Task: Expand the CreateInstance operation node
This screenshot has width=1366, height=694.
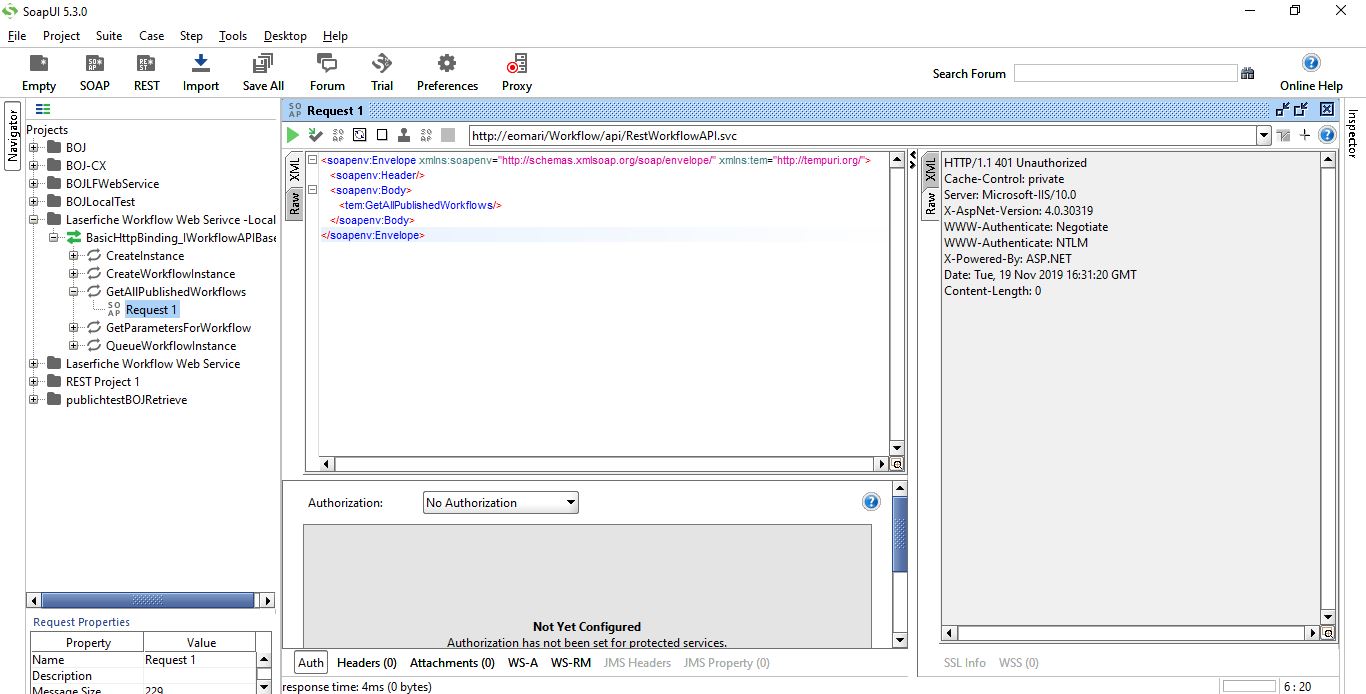Action: (74, 256)
